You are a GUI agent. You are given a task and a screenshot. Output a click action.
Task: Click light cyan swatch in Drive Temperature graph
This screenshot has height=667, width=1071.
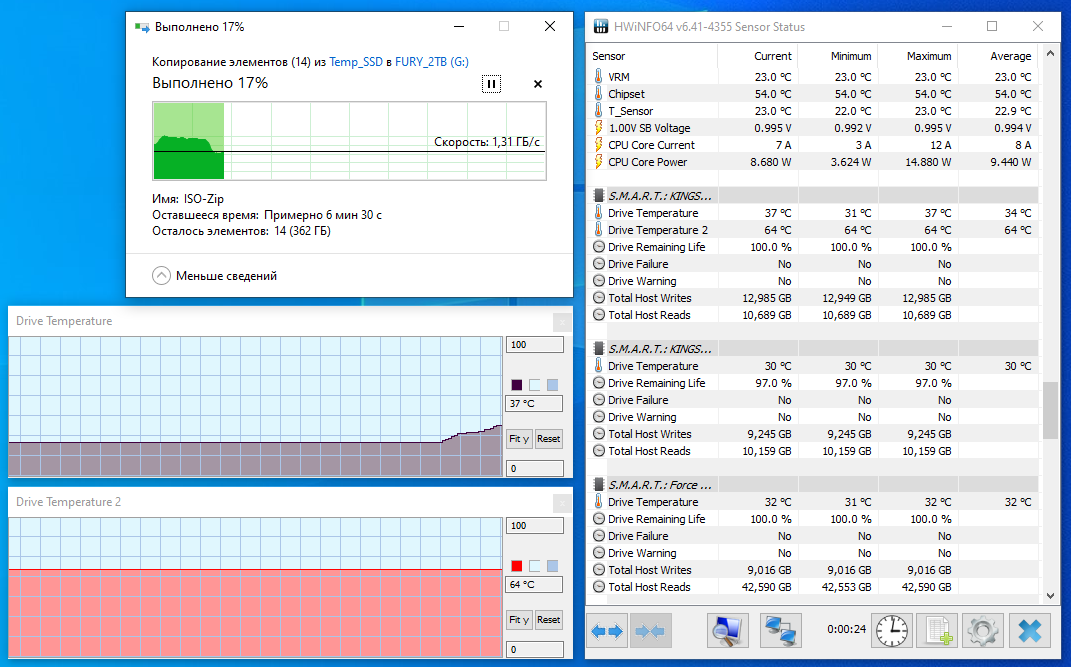535,385
